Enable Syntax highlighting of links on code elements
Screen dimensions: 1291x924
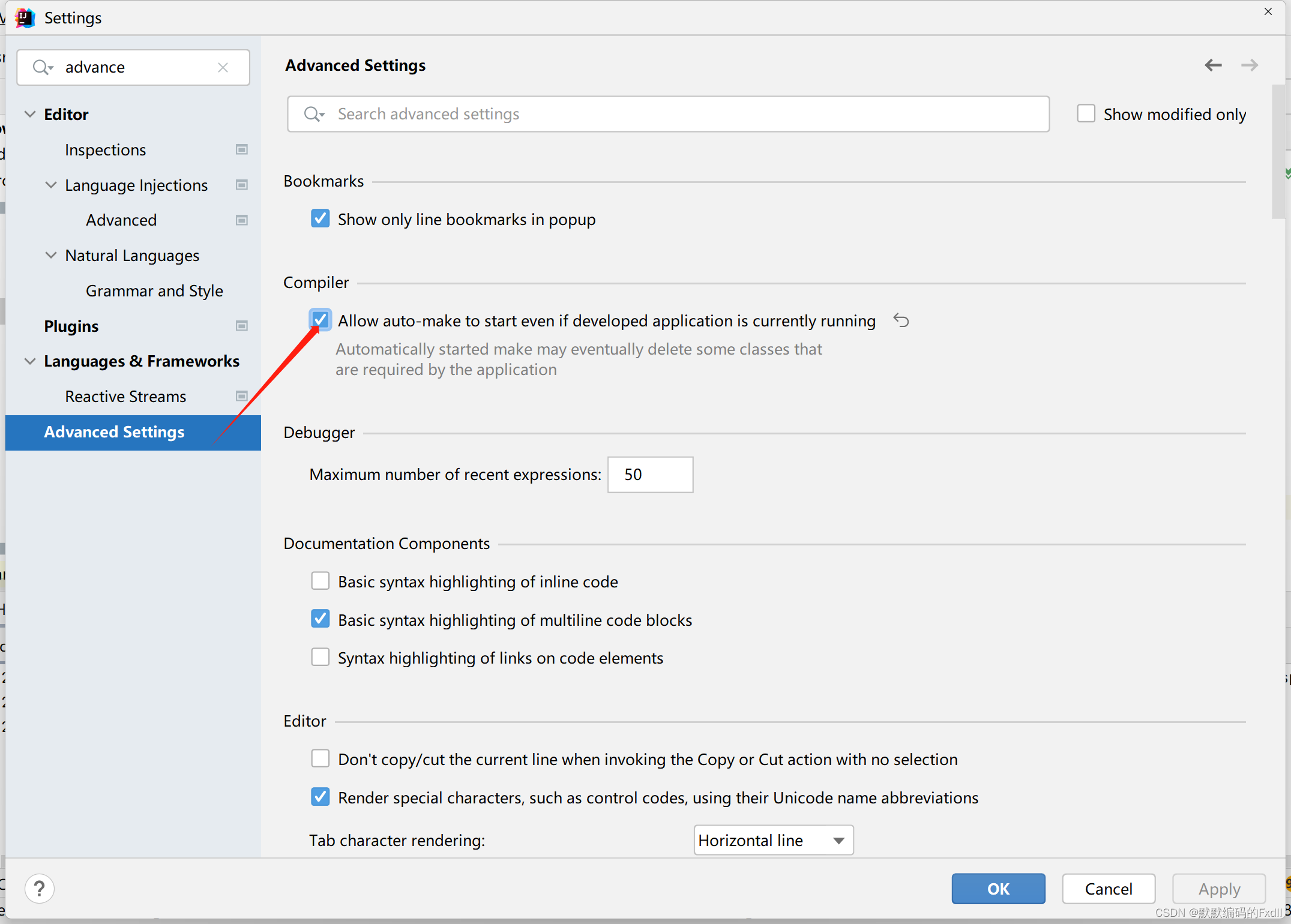320,657
